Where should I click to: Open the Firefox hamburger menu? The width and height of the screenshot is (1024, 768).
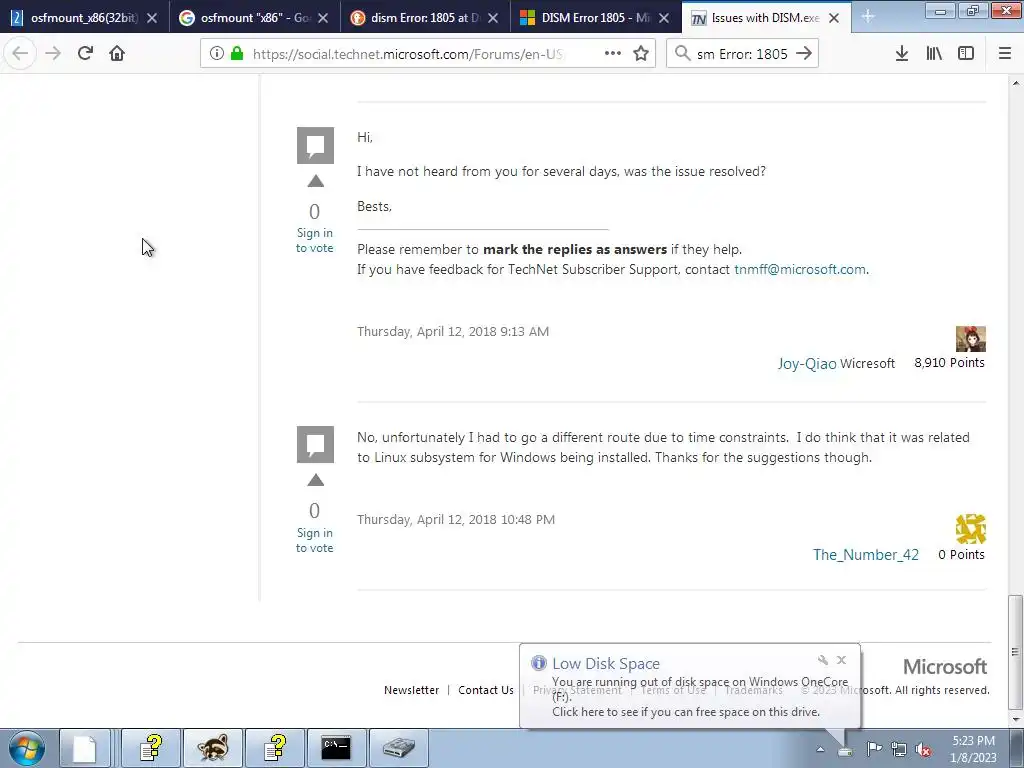click(1005, 54)
